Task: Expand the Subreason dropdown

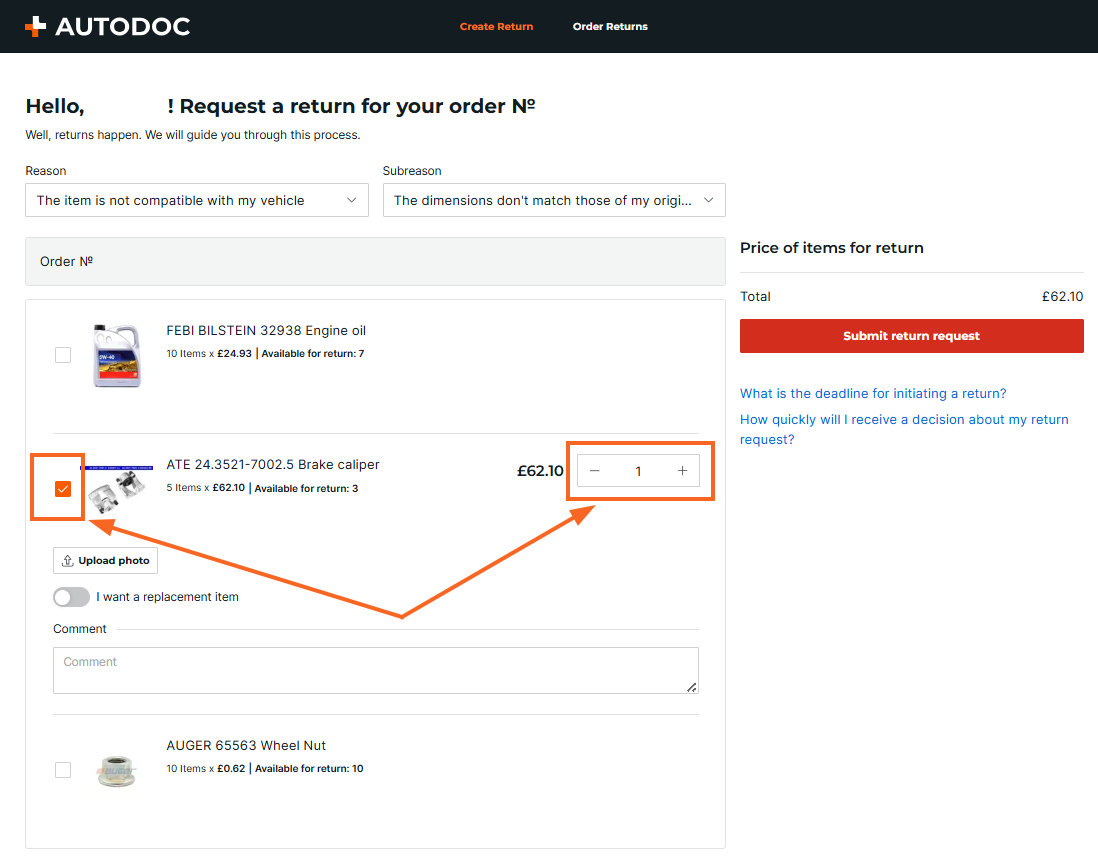Action: [554, 200]
